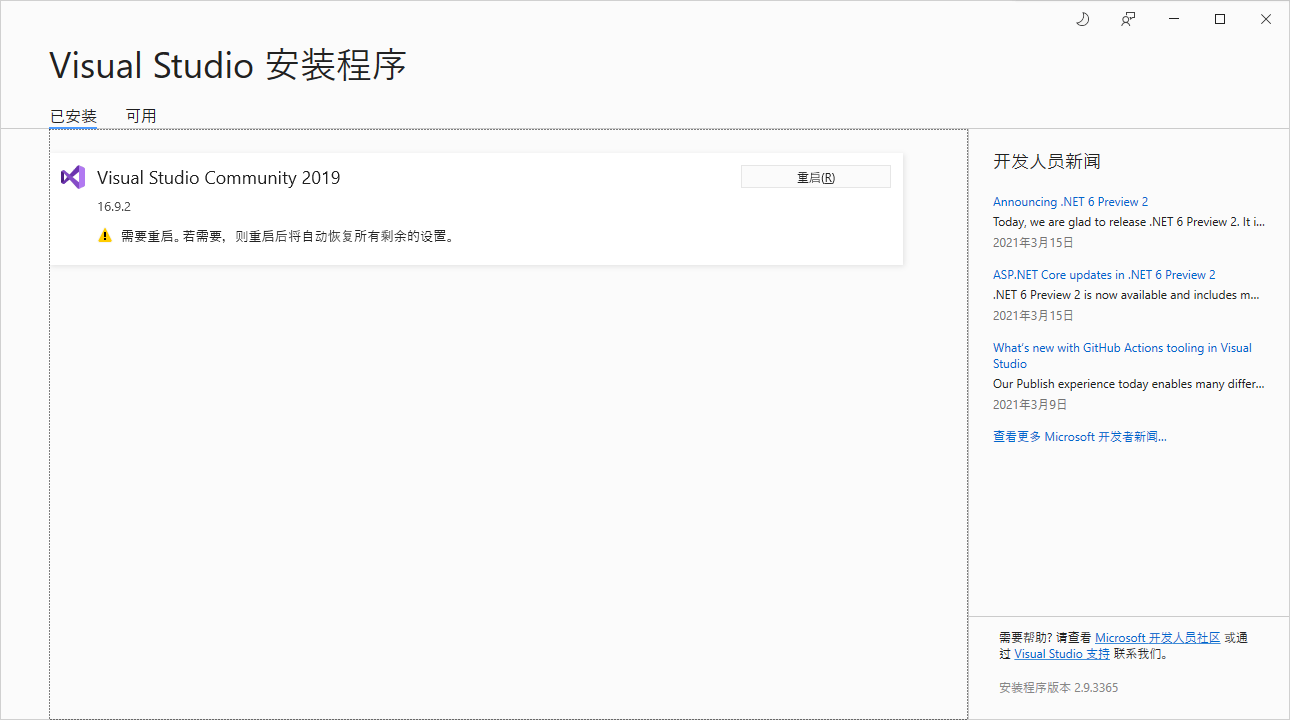The width and height of the screenshot is (1290, 720).
Task: Open ASP.NET Core updates in .NET 6 link
Action: click(x=1104, y=275)
